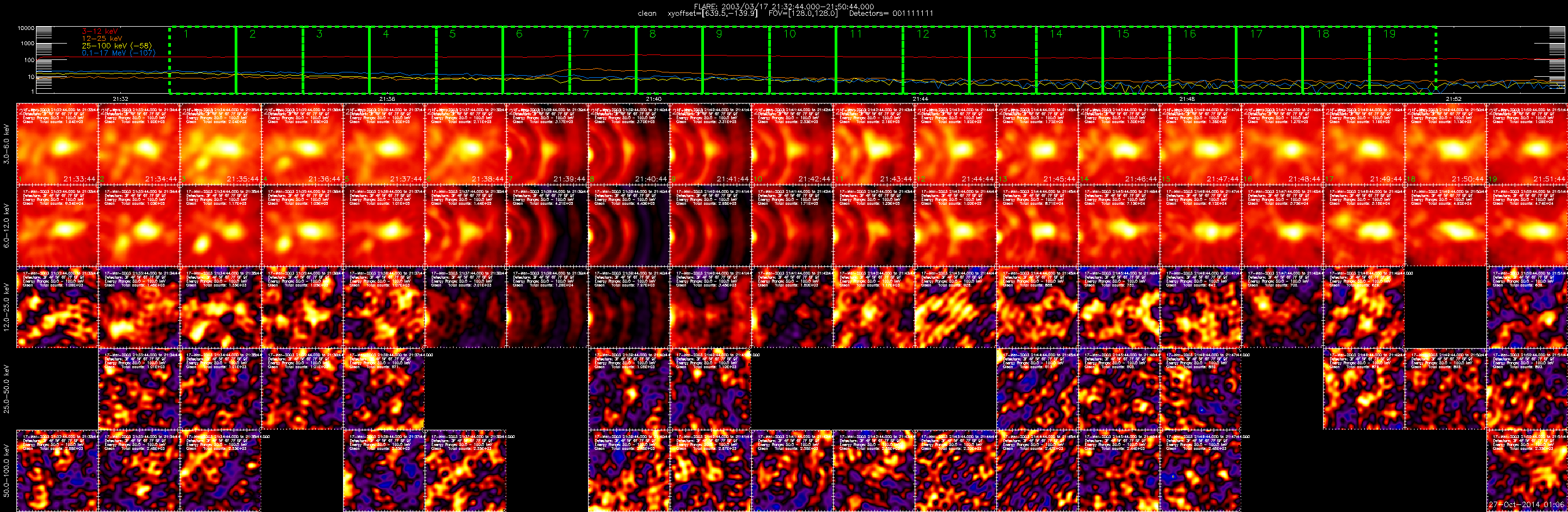The height and width of the screenshot is (512, 1568).
Task: Click the 21:36 time axis label
Action: coord(387,99)
